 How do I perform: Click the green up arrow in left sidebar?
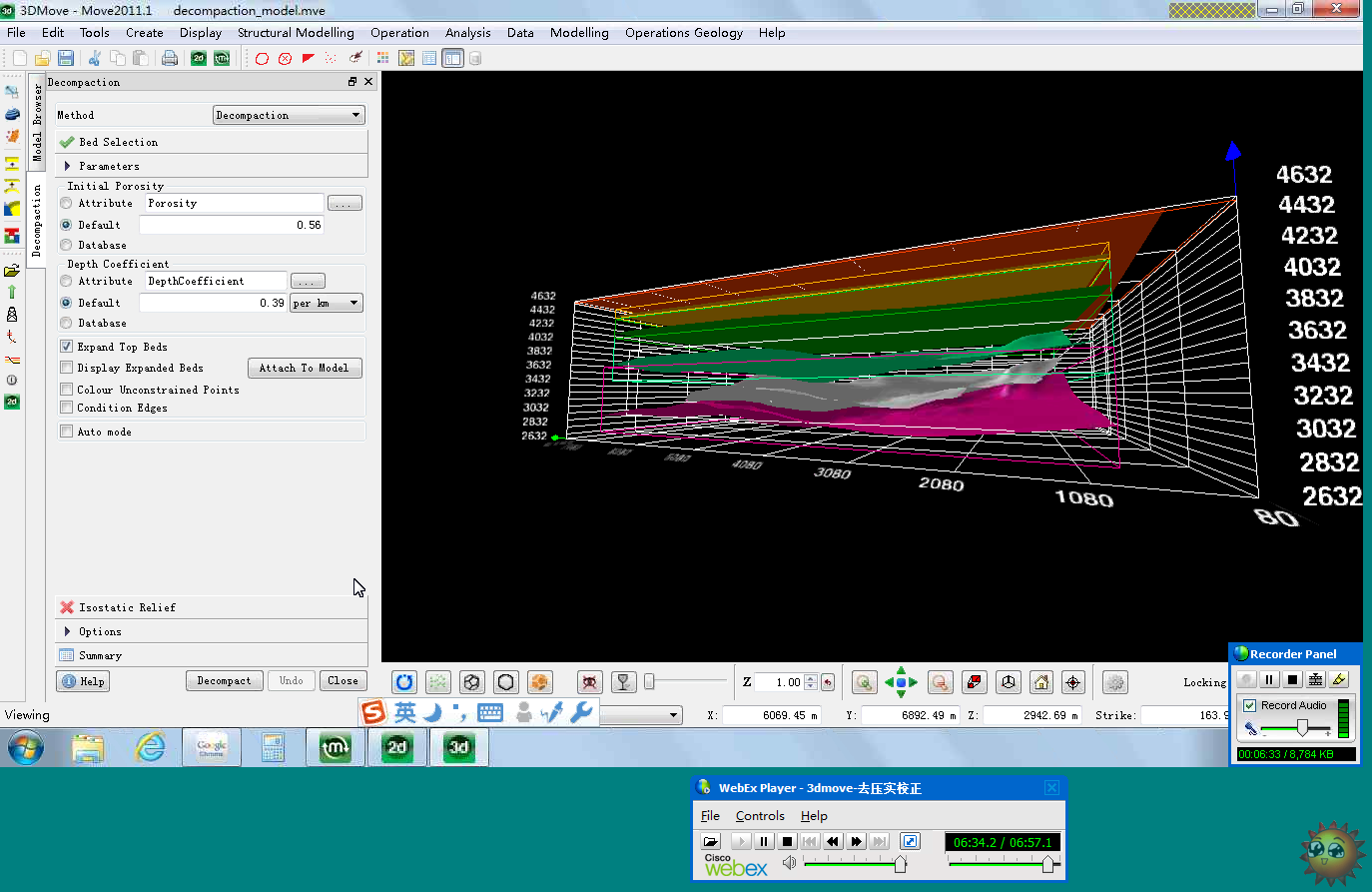(x=12, y=292)
